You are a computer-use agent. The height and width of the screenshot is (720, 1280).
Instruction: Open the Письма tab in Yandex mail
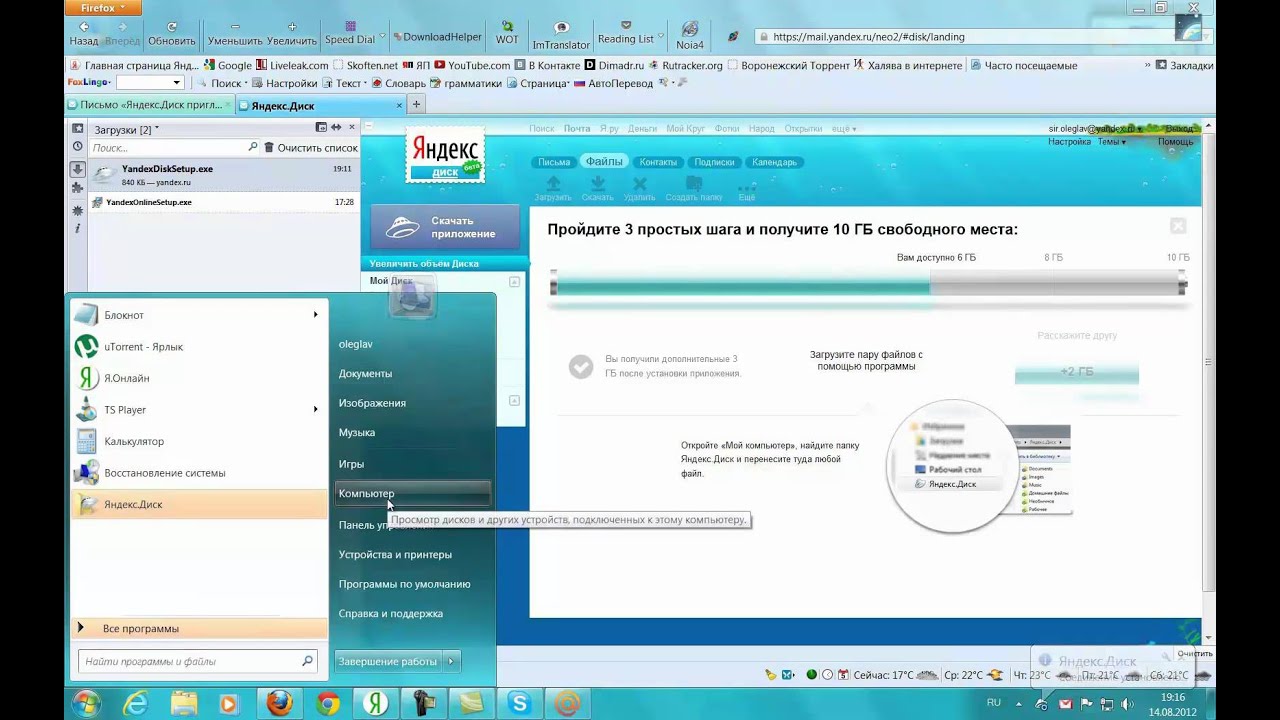(x=554, y=162)
